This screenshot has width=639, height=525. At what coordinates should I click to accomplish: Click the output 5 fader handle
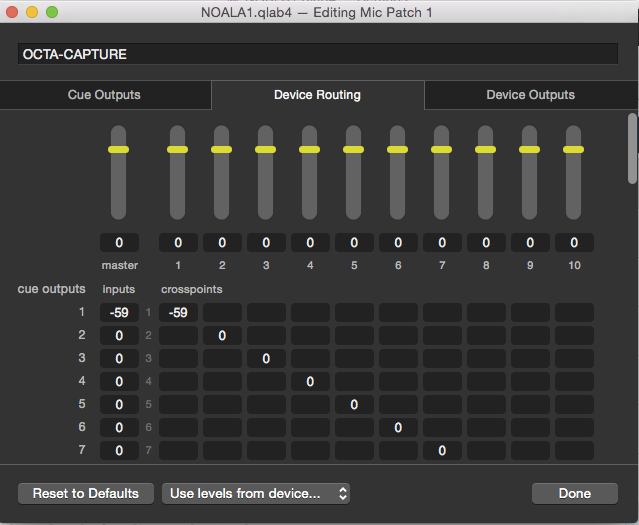tap(354, 149)
